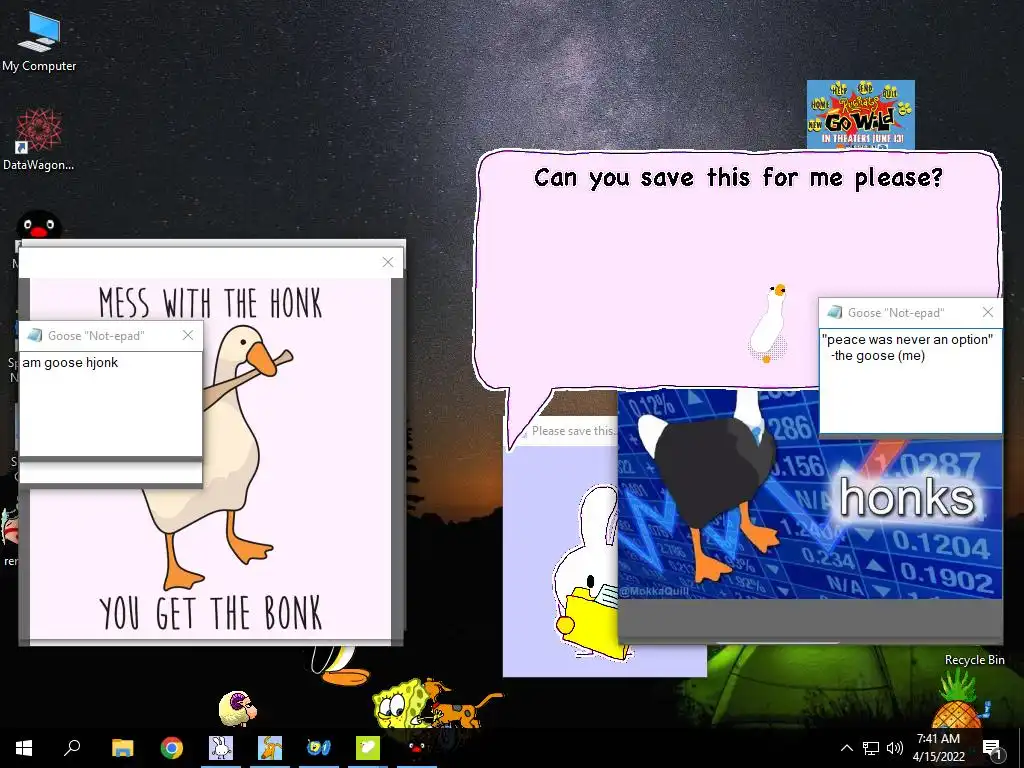Switch to the blue cartoon-eyes taskbar app

319,748
